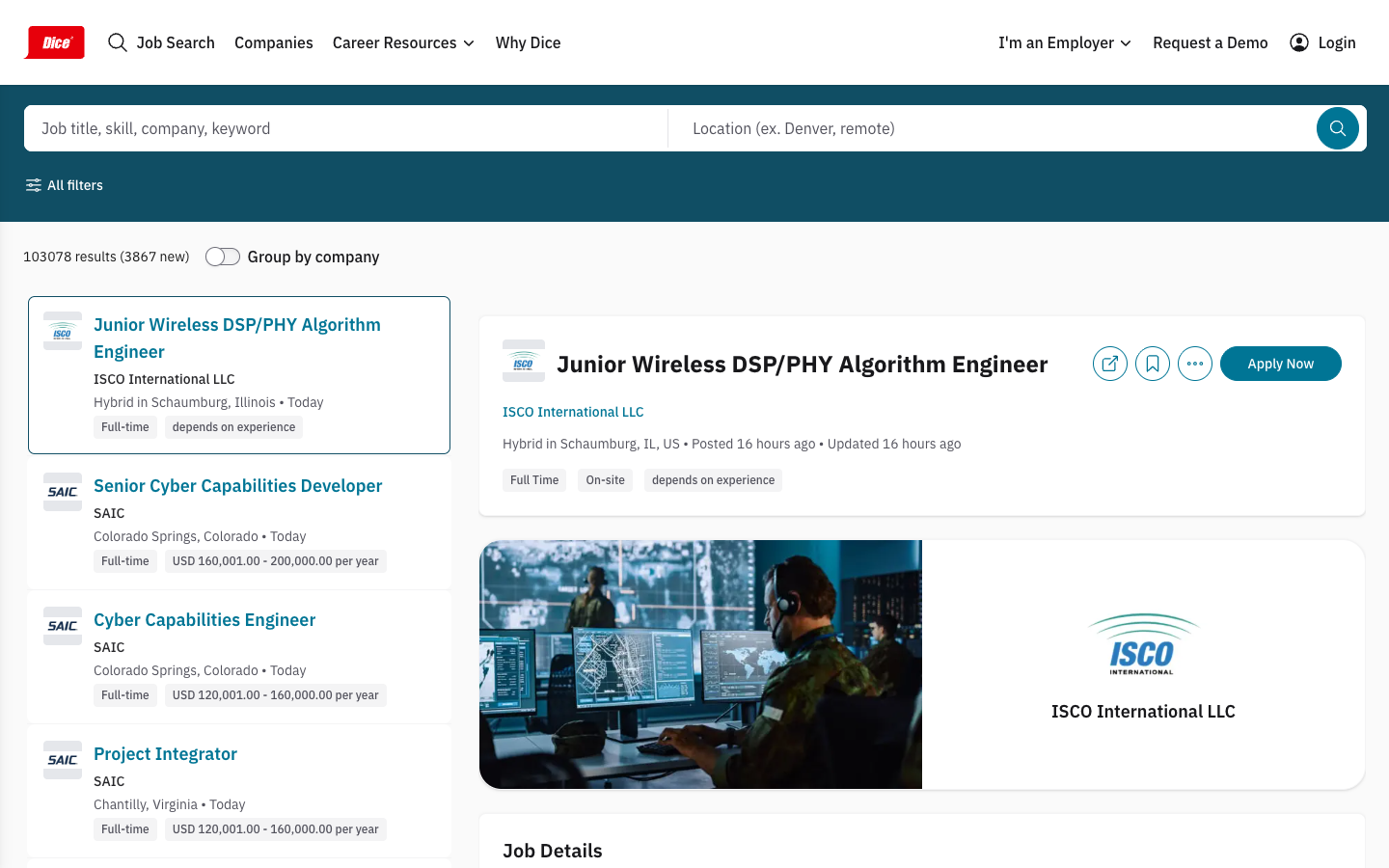
Task: Click the Dice logo
Action: click(x=55, y=42)
